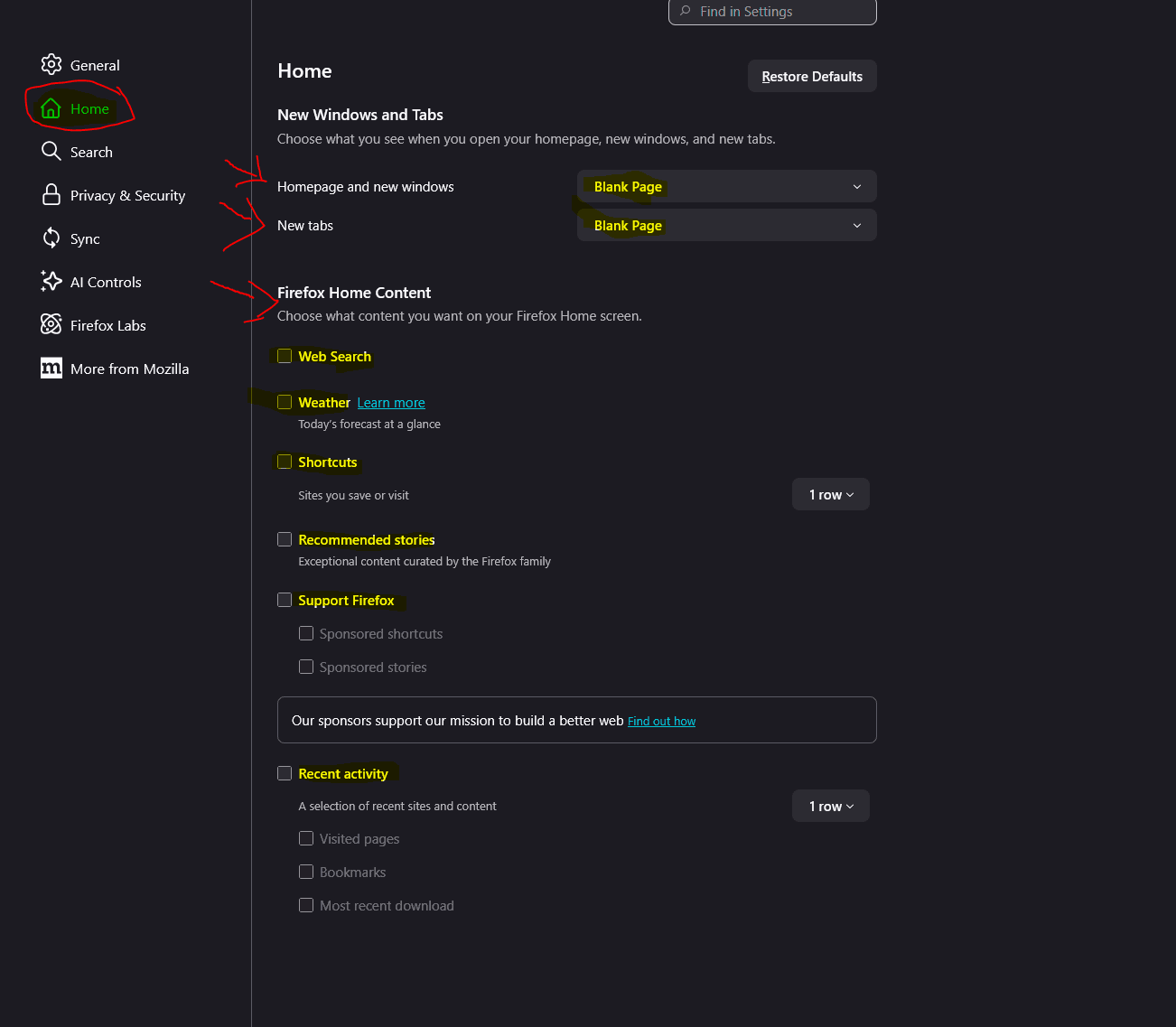Click the AI Controls sparkle icon
1176x1027 pixels.
[51, 281]
